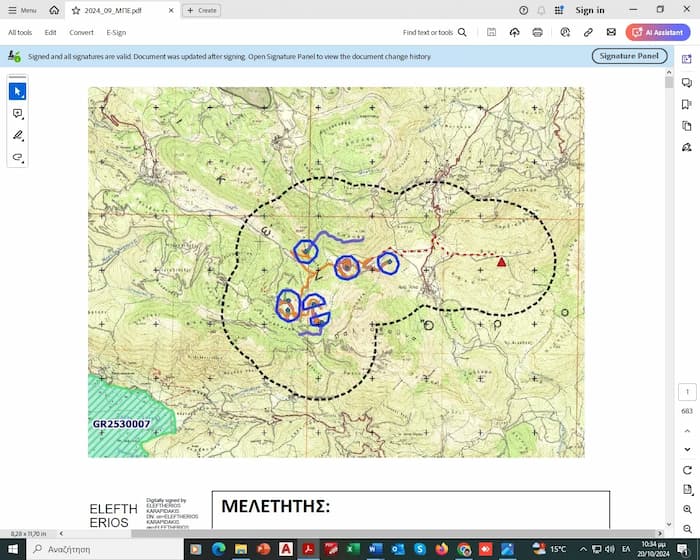Open the Menu hamburger button
This screenshot has height=560, width=700.
tap(22, 10)
